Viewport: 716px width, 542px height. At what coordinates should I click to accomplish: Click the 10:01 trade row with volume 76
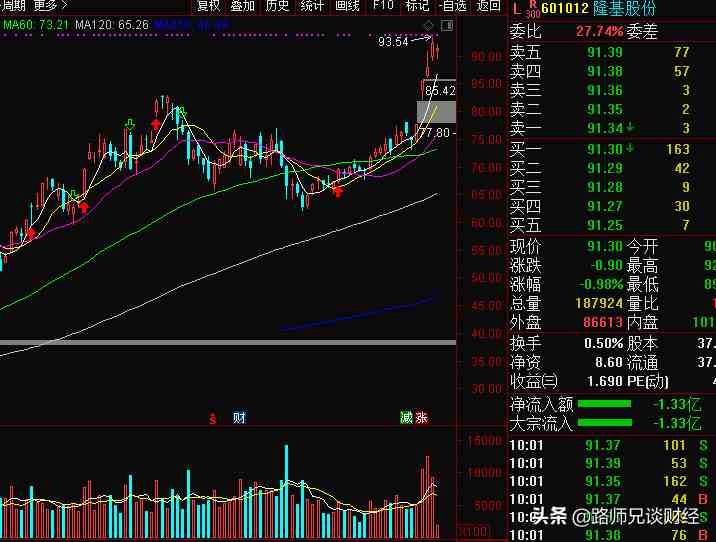(612, 535)
